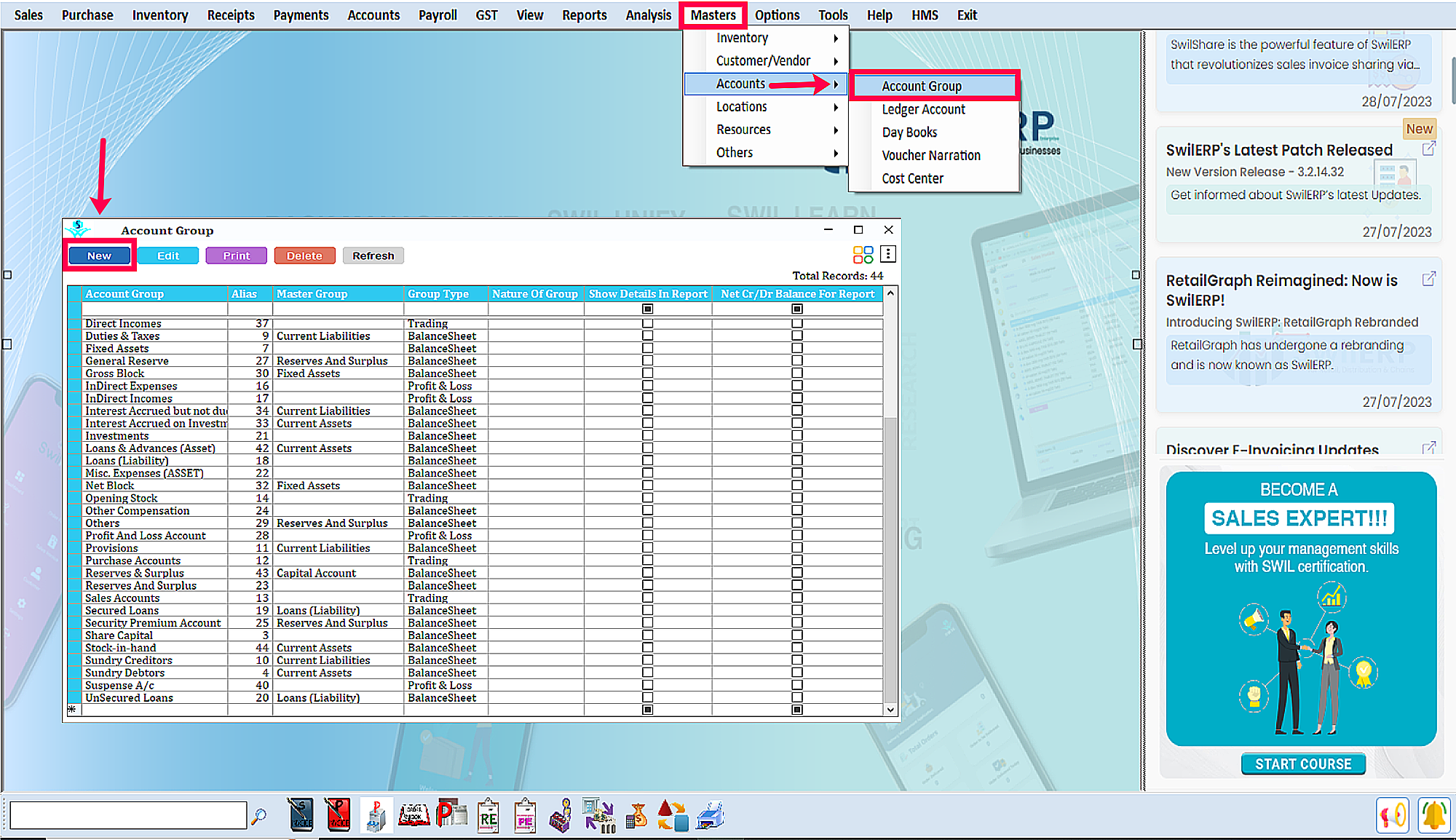Viewport: 1456px width, 840px height.
Task: Open the blue S sales invoice icon
Action: pyautogui.click(x=301, y=815)
